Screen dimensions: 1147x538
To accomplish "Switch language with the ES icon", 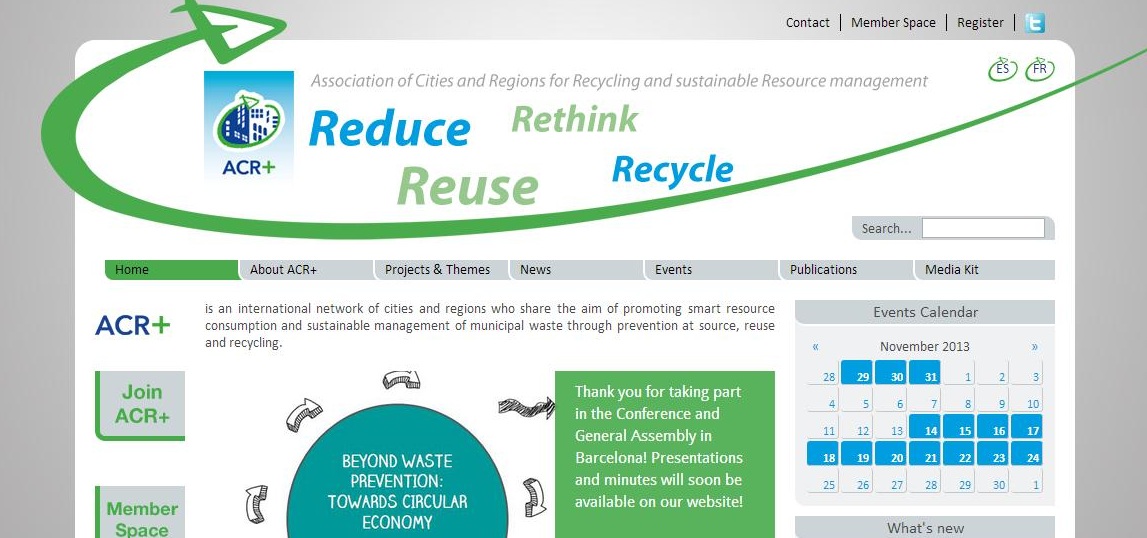I will (x=1002, y=69).
